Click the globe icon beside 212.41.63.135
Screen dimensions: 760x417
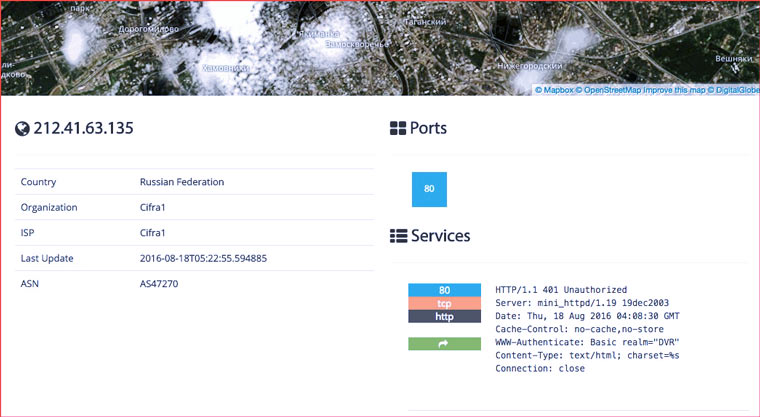[x=22, y=128]
